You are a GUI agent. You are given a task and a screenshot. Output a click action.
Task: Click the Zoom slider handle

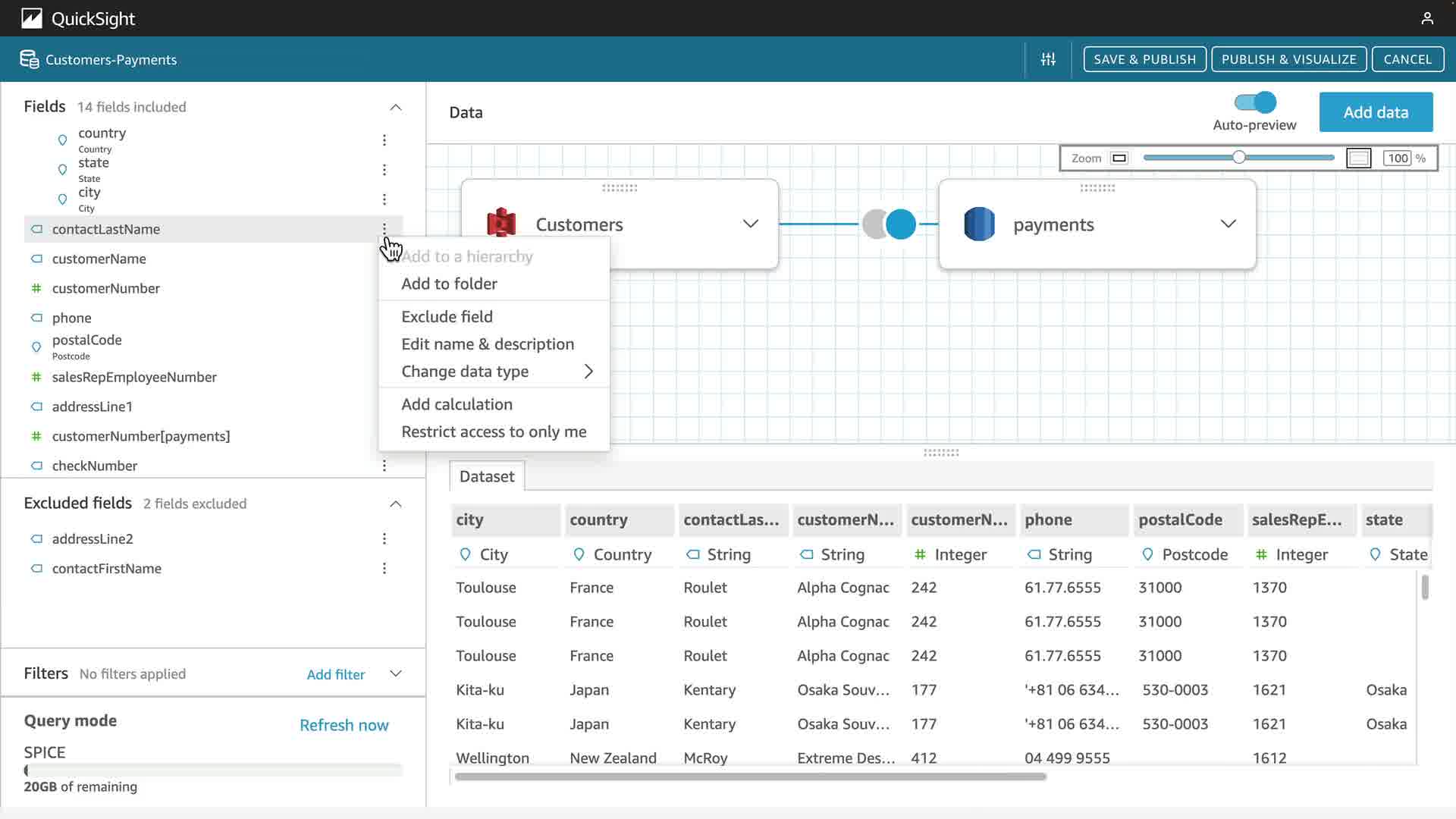click(1238, 158)
